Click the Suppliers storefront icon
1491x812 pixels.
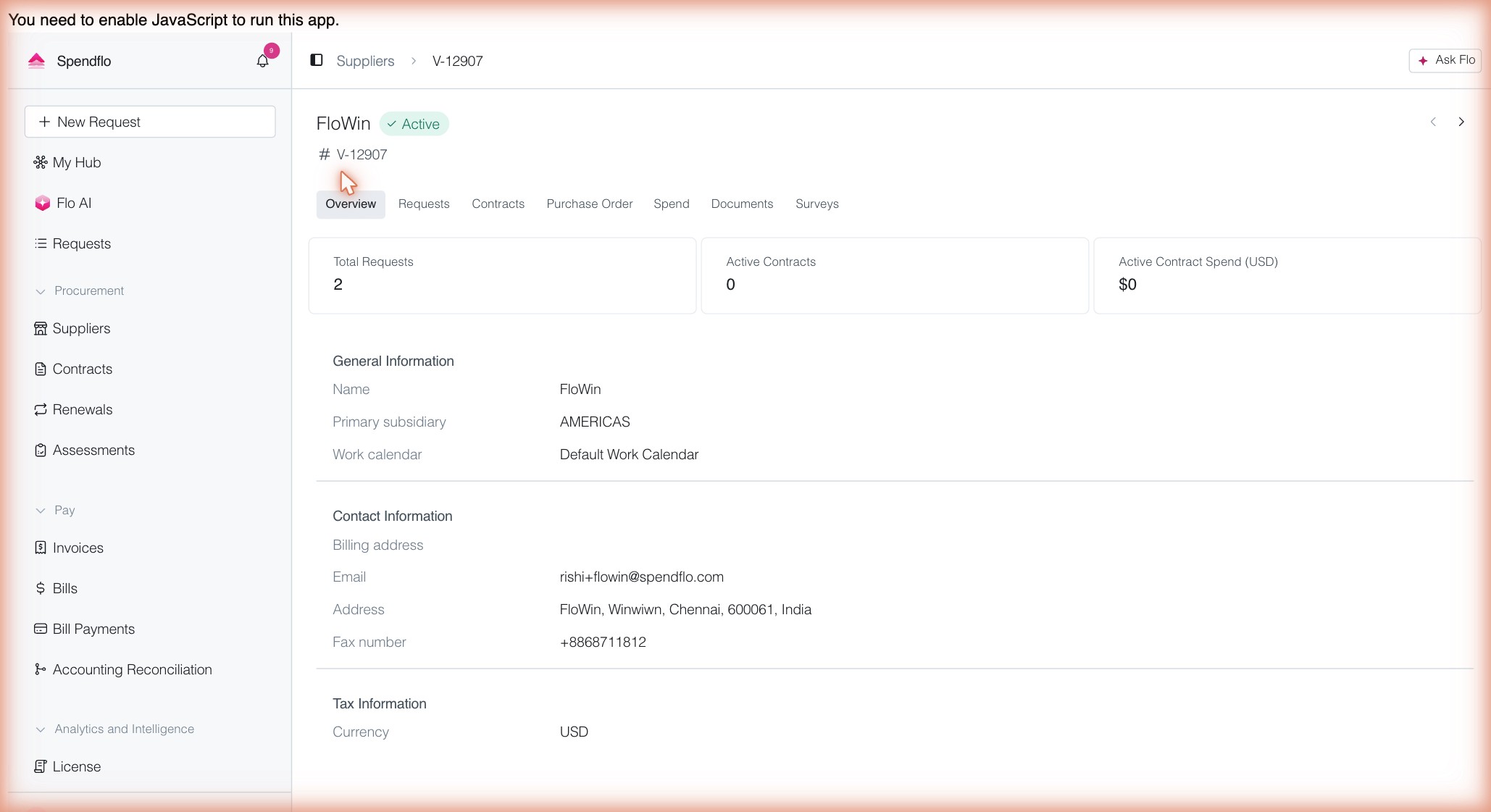(x=41, y=328)
